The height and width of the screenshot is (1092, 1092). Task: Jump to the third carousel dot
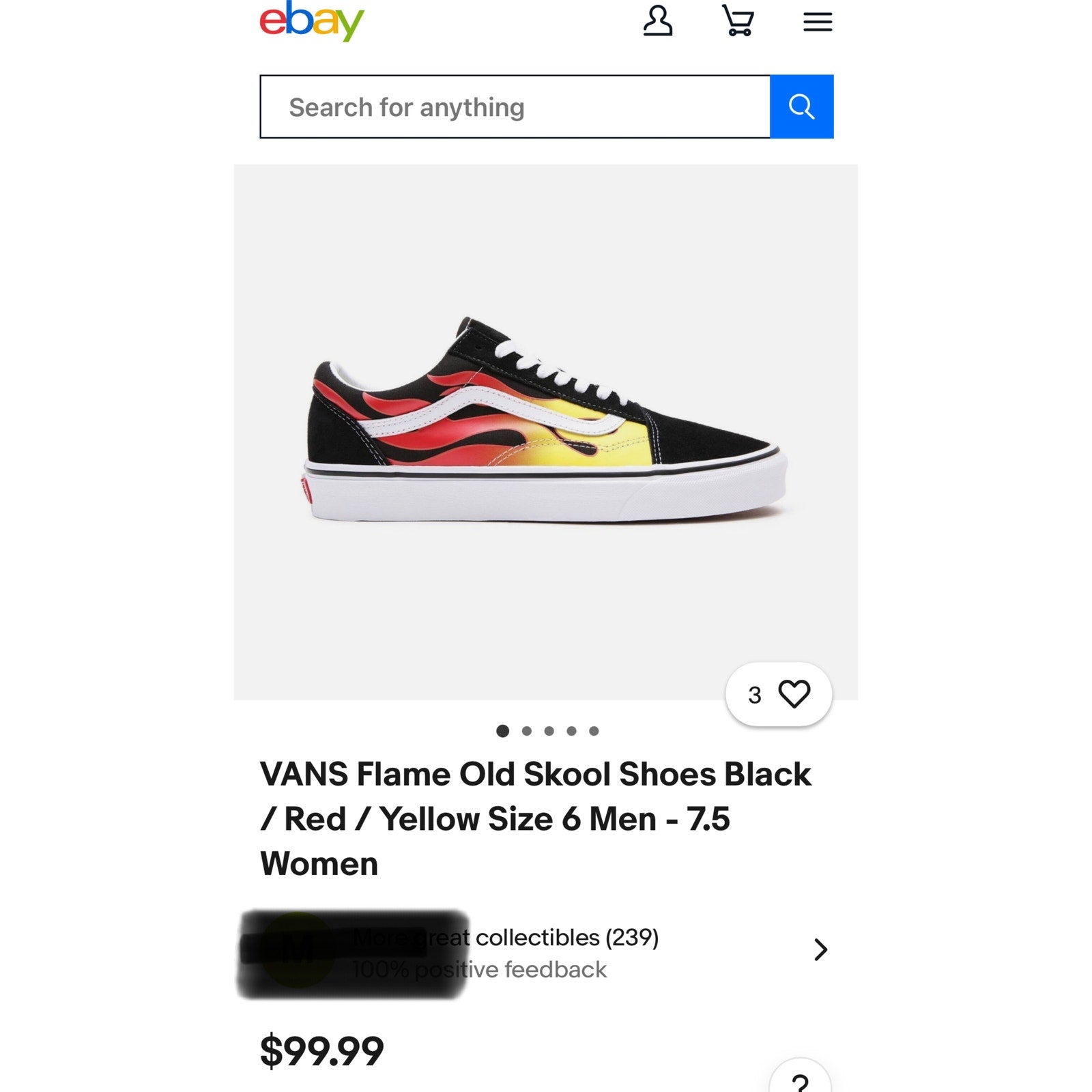coord(549,731)
